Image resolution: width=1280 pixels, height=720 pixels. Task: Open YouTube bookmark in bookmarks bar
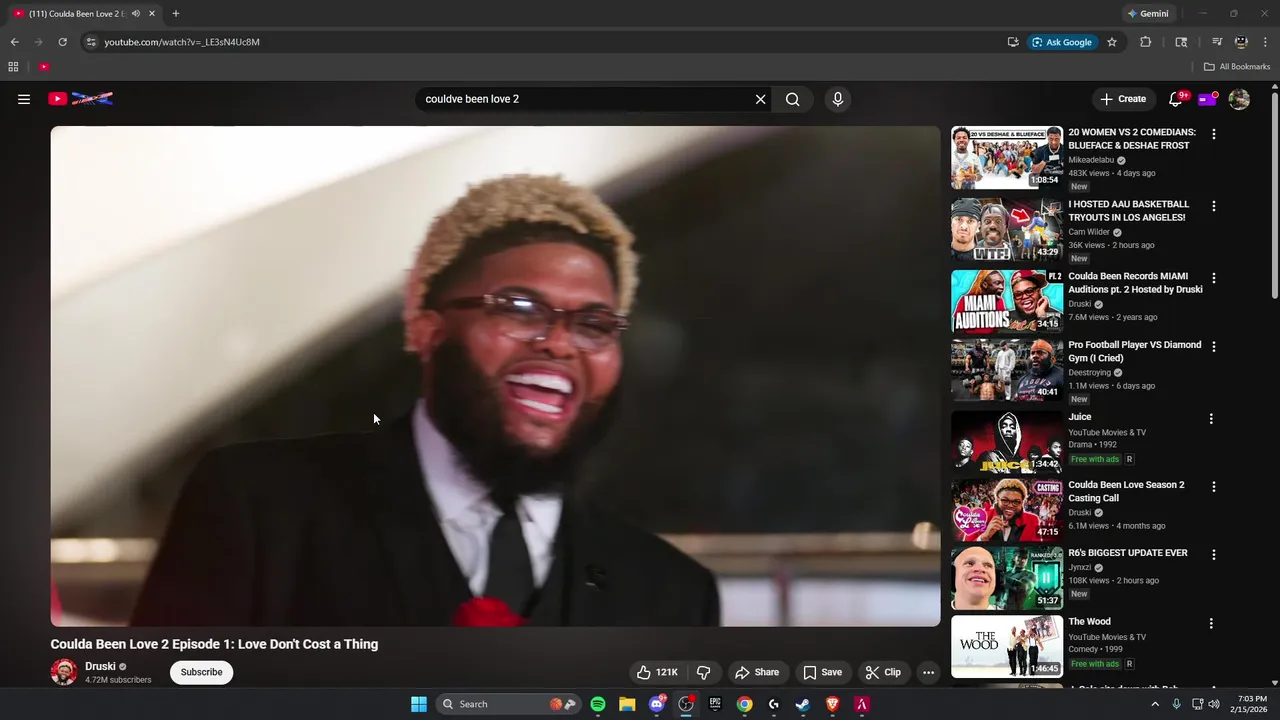coord(44,67)
